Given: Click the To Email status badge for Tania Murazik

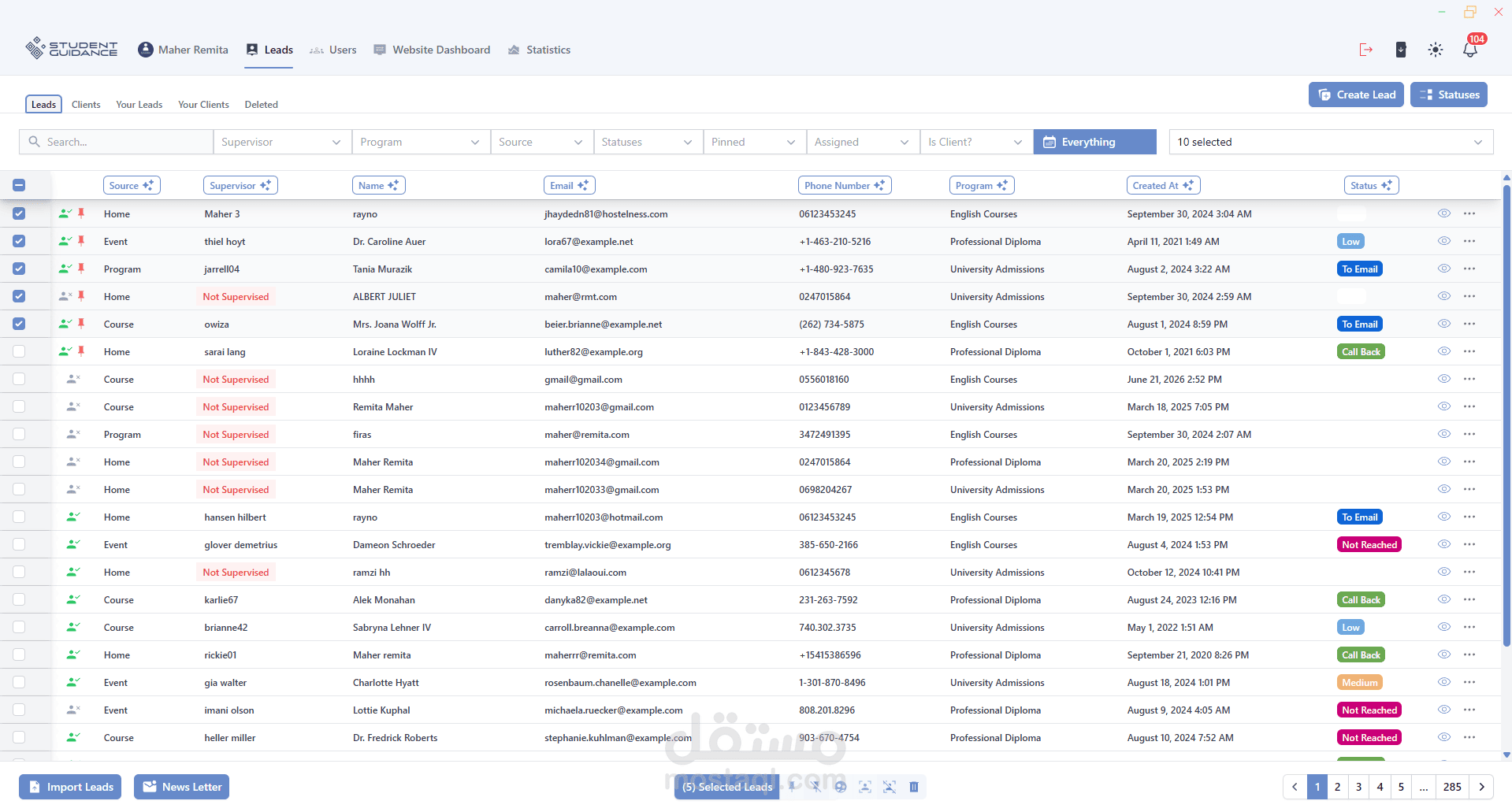Looking at the screenshot, I should click(x=1360, y=269).
